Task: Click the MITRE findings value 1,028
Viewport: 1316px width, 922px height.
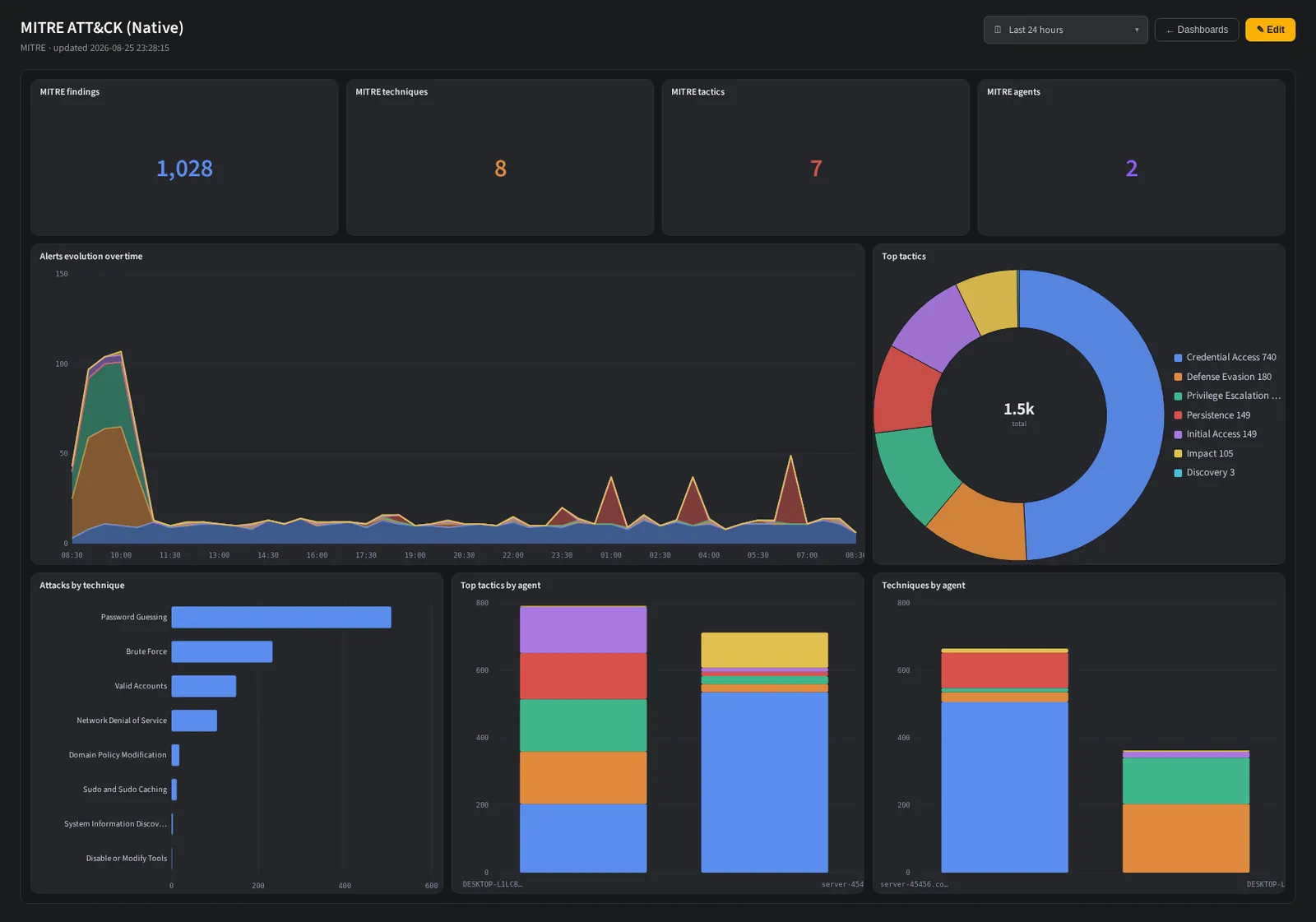Action: [184, 169]
